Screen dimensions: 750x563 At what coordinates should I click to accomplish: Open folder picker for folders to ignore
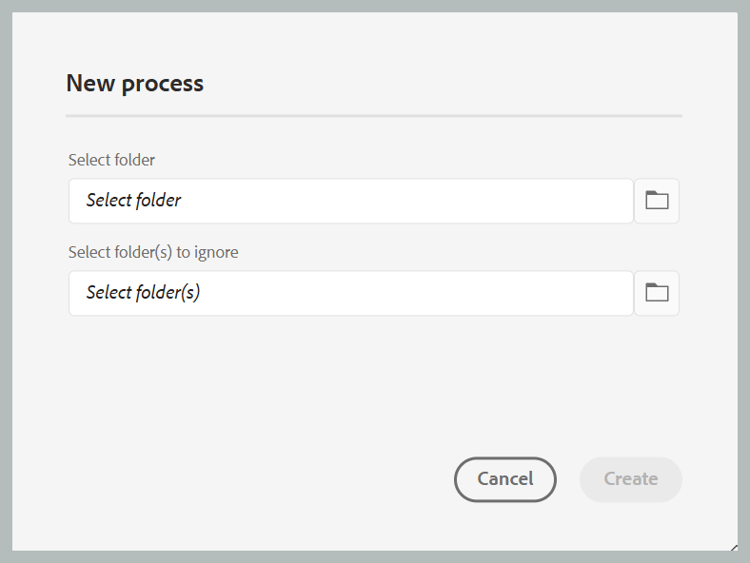pos(657,293)
